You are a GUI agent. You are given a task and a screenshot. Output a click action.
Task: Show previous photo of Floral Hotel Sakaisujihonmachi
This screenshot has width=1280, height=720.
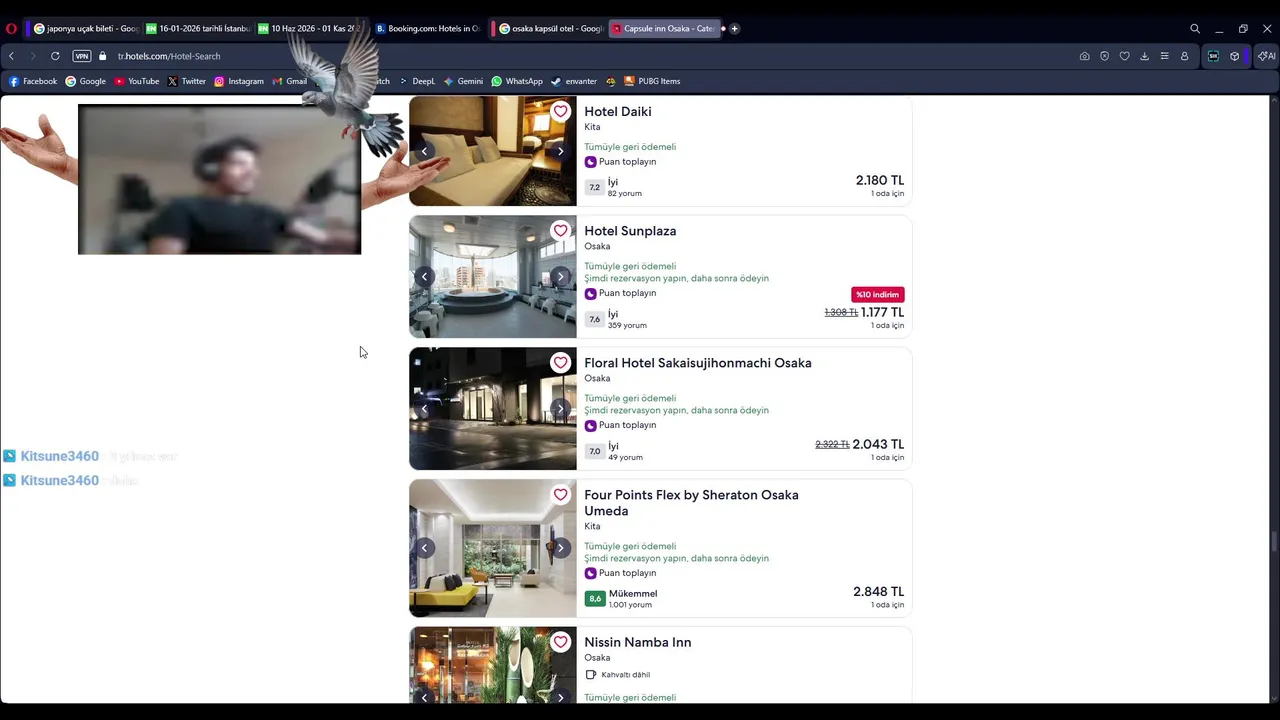point(424,408)
